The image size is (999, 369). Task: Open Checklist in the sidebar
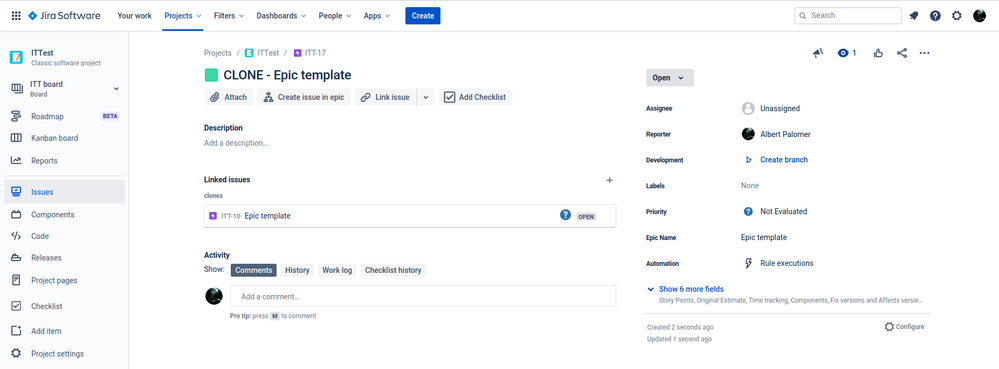tap(65, 306)
